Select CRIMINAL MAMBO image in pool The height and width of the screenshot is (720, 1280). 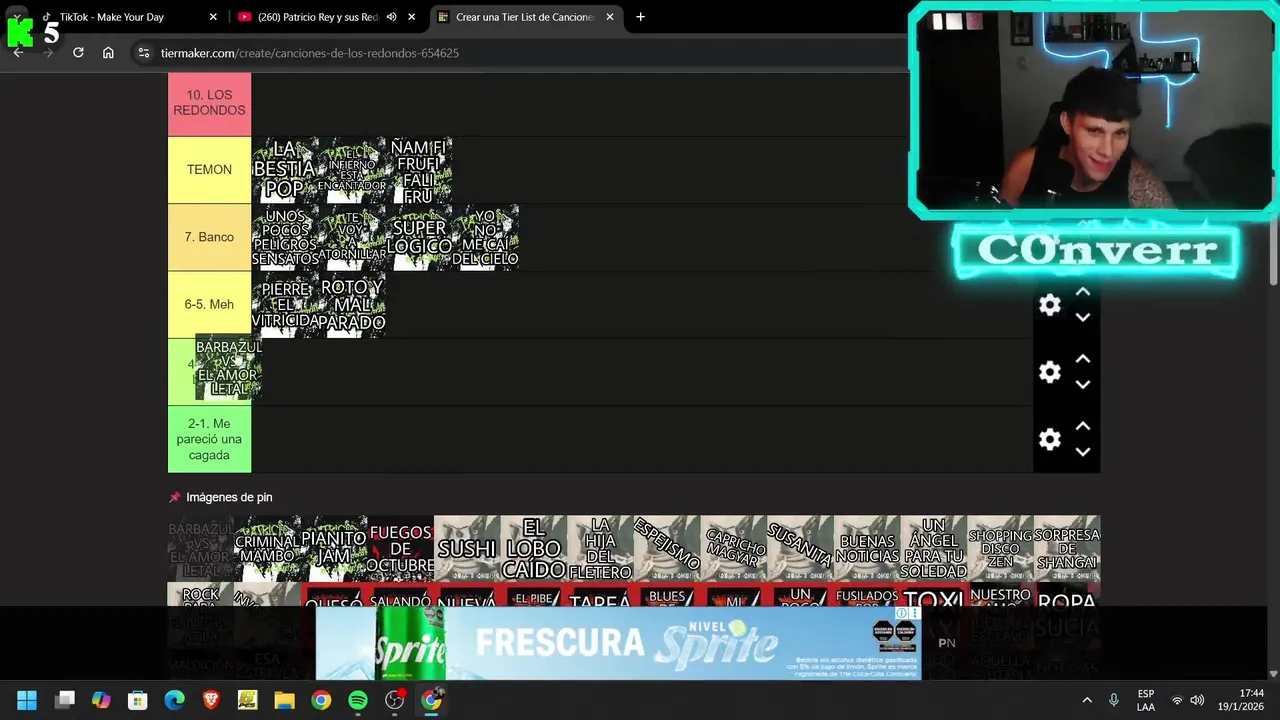[267, 549]
